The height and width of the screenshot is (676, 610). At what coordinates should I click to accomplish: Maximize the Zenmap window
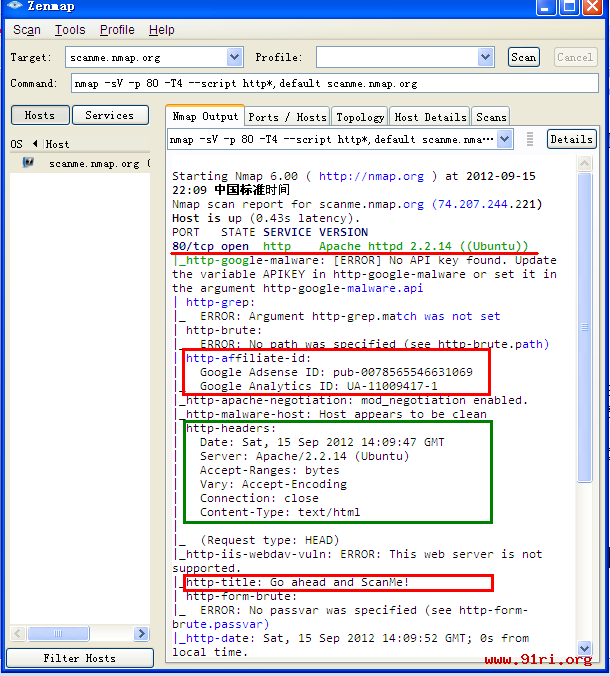[x=569, y=7]
